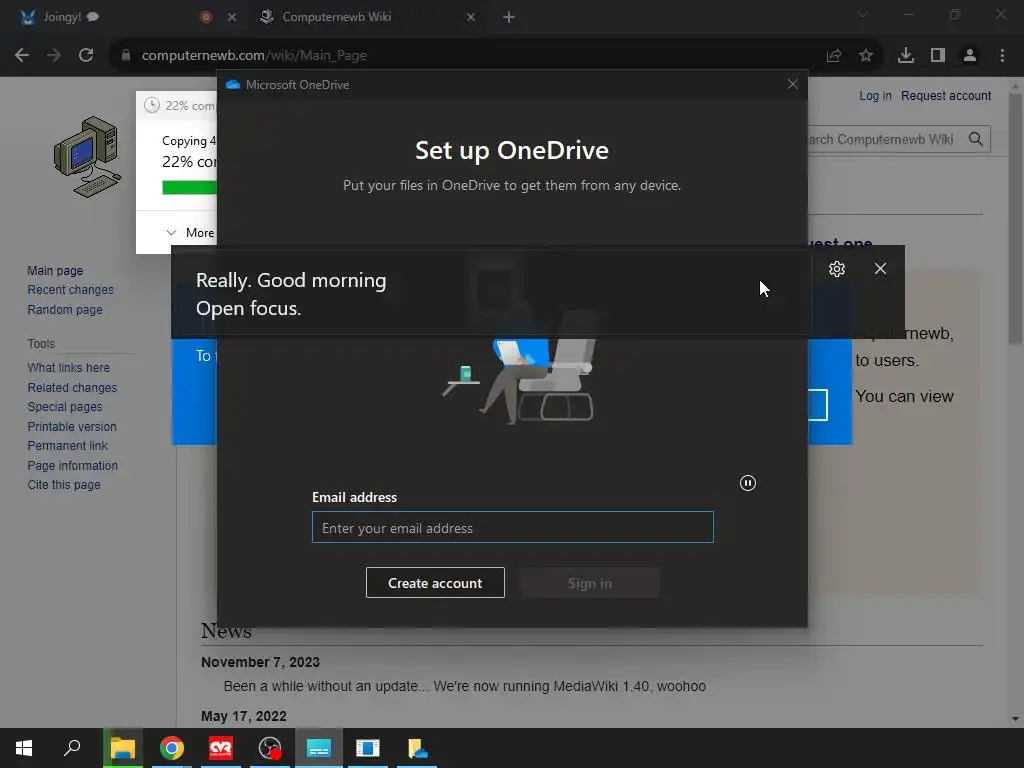Image resolution: width=1024 pixels, height=768 pixels.
Task: Close the live captions bar
Action: 880,269
